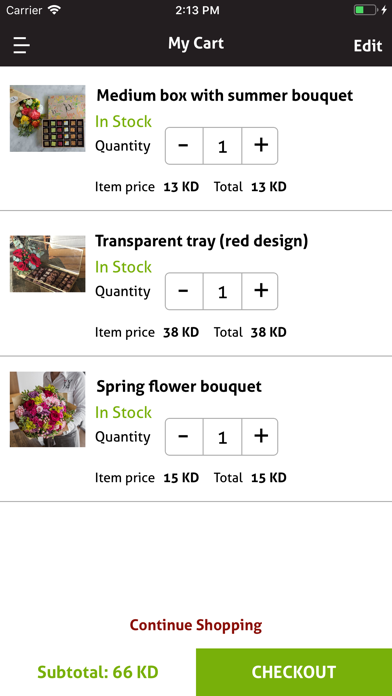392x696 pixels.
Task: Tap quantity field of Medium box item
Action: pos(222,146)
